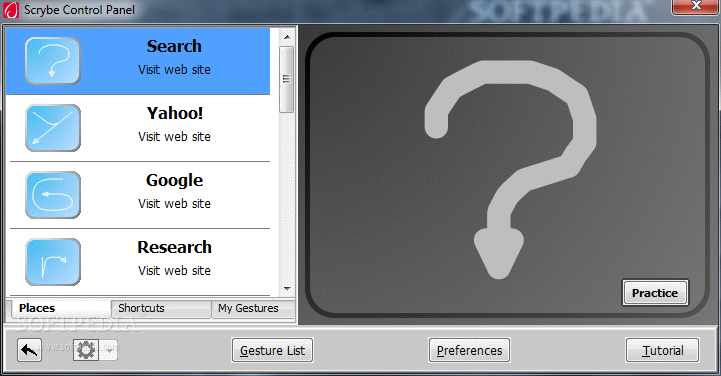
Task: Click "Visit web site" under Yahoo!
Action: (x=174, y=137)
